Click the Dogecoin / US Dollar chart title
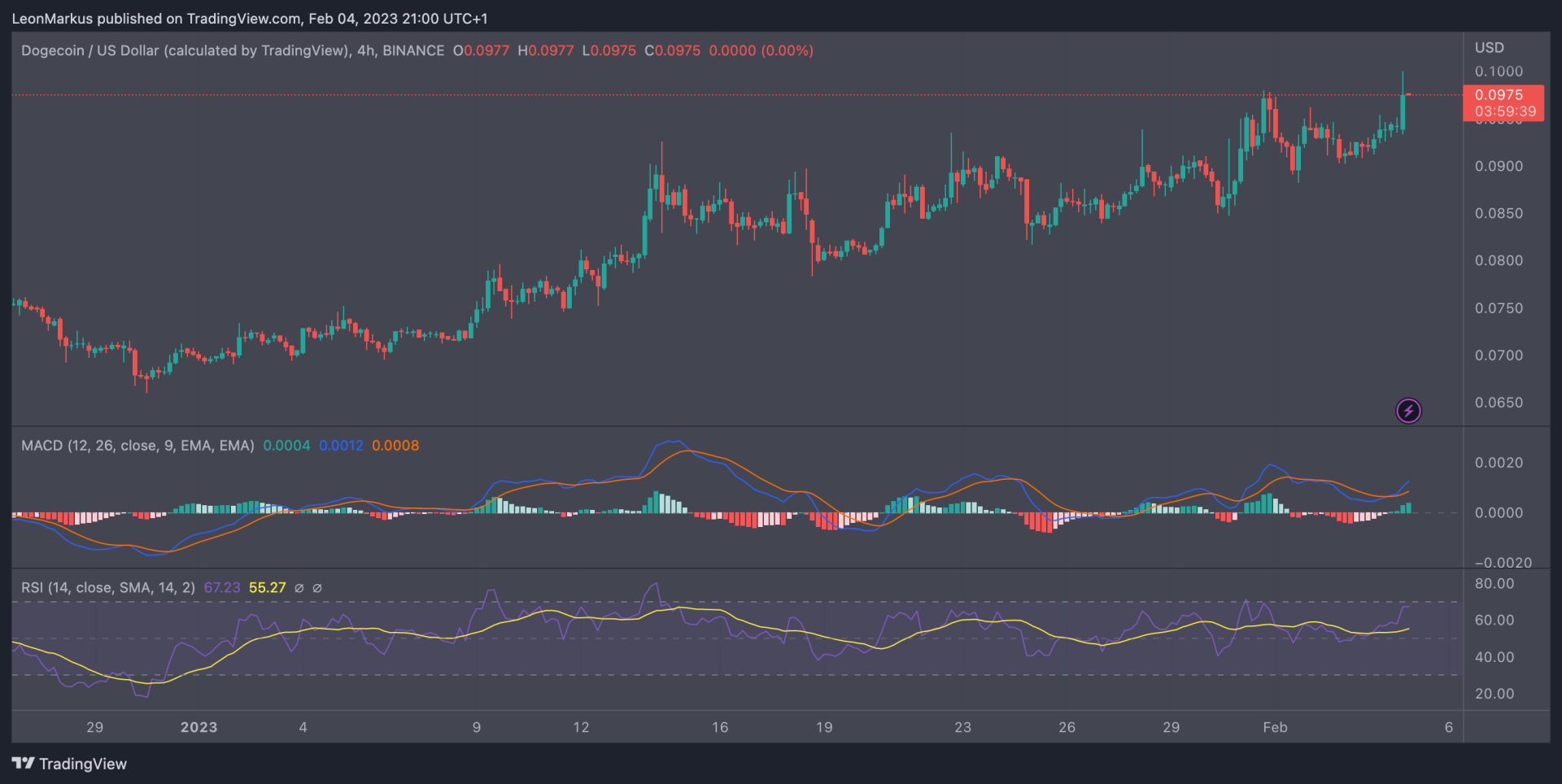This screenshot has height=784, width=1562. (233, 50)
